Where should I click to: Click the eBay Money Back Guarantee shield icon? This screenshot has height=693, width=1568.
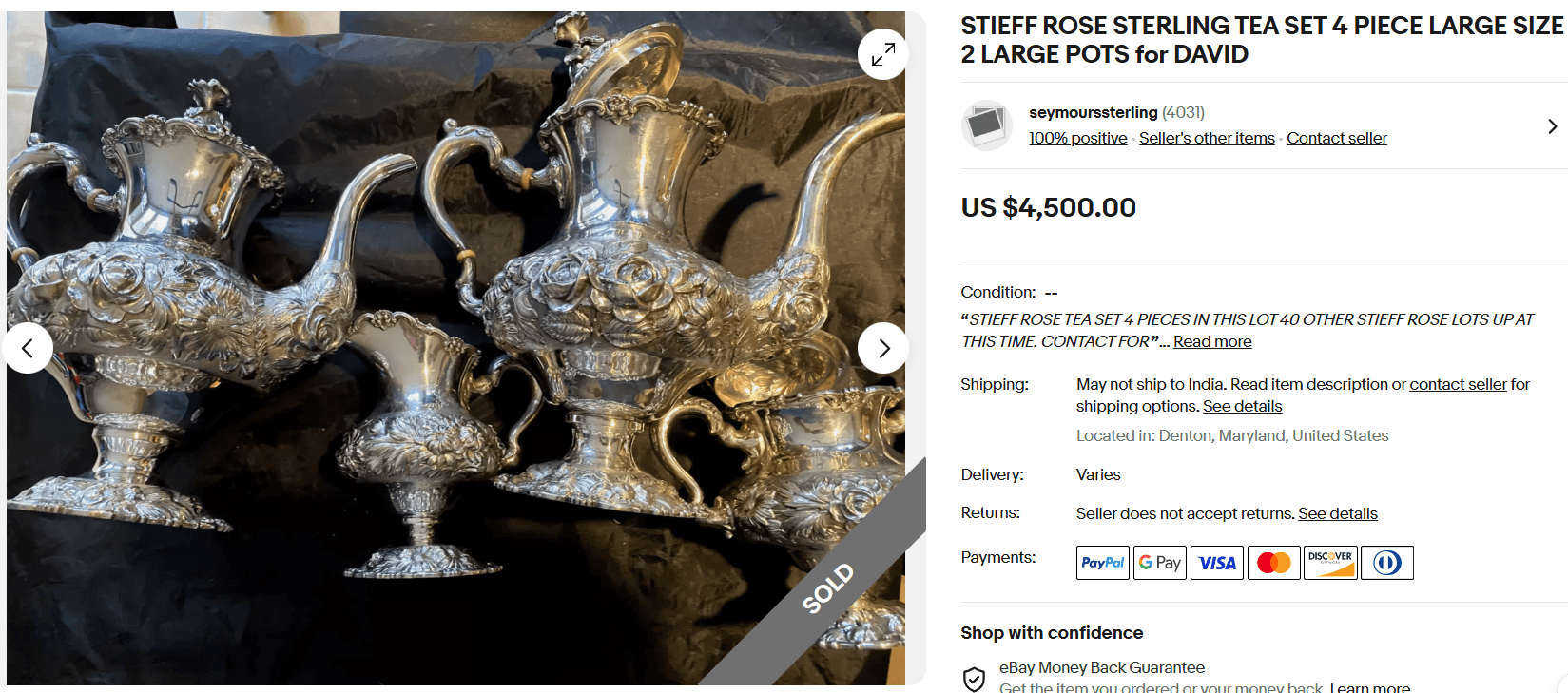(974, 679)
